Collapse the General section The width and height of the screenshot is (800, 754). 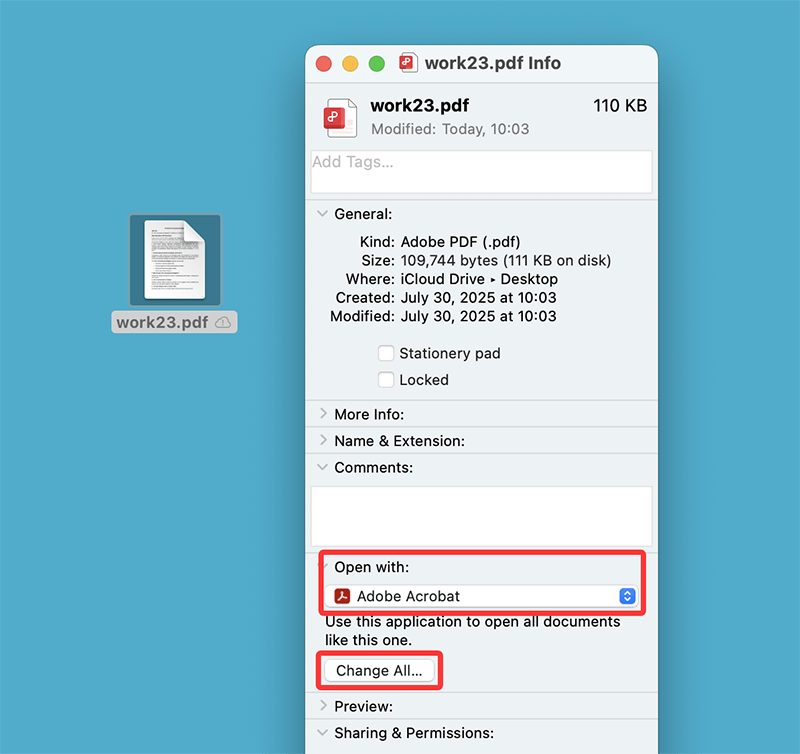click(x=322, y=213)
